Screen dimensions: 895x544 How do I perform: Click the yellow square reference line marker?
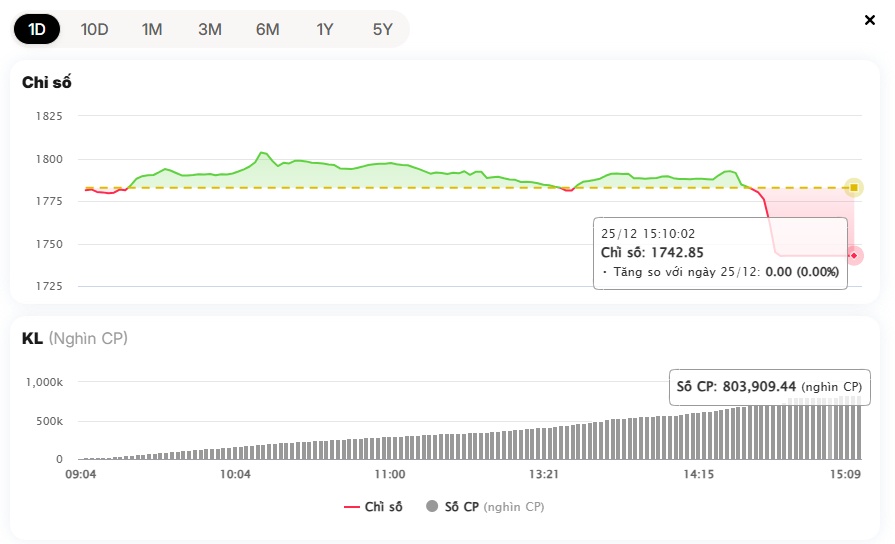pyautogui.click(x=853, y=187)
